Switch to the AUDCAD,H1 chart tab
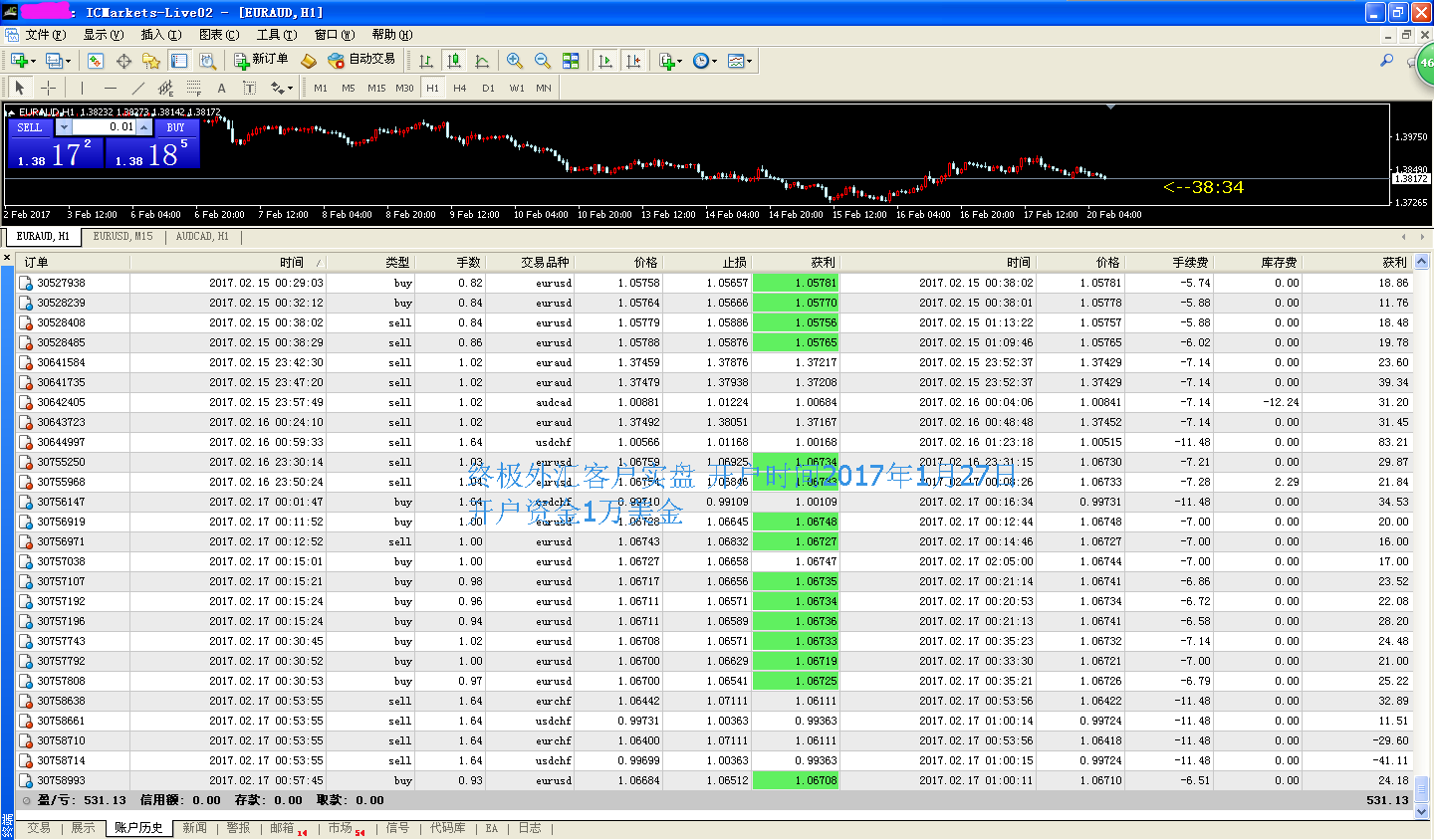This screenshot has width=1434, height=840. (202, 237)
